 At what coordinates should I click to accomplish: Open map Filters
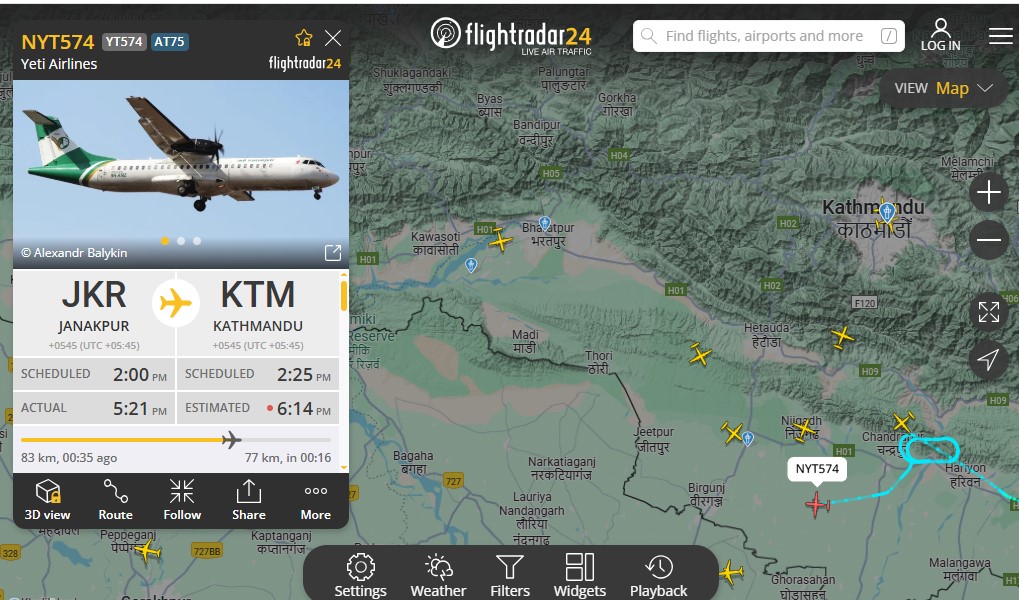[510, 575]
